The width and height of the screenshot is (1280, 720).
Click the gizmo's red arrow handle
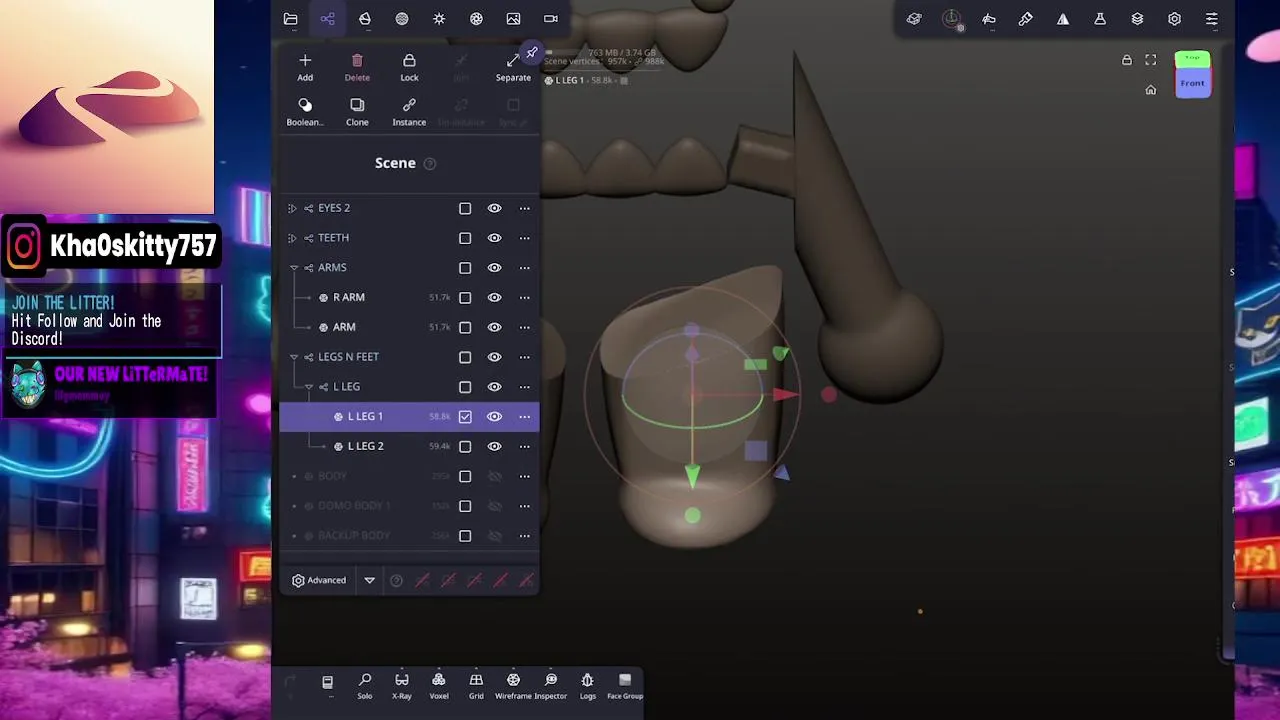click(x=787, y=395)
